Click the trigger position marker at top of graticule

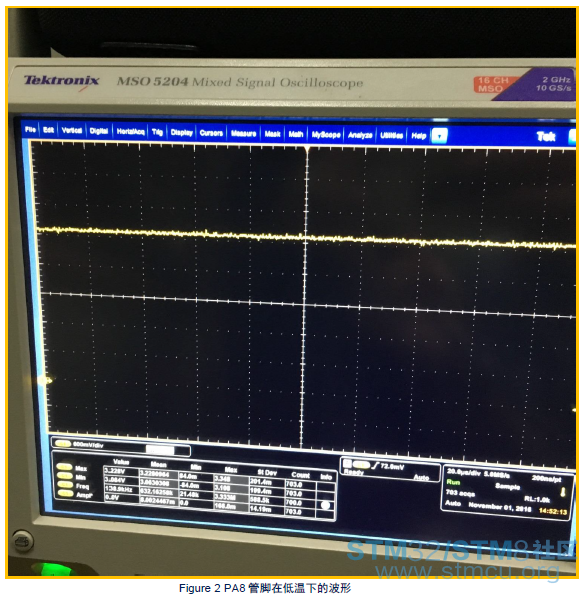pos(307,149)
